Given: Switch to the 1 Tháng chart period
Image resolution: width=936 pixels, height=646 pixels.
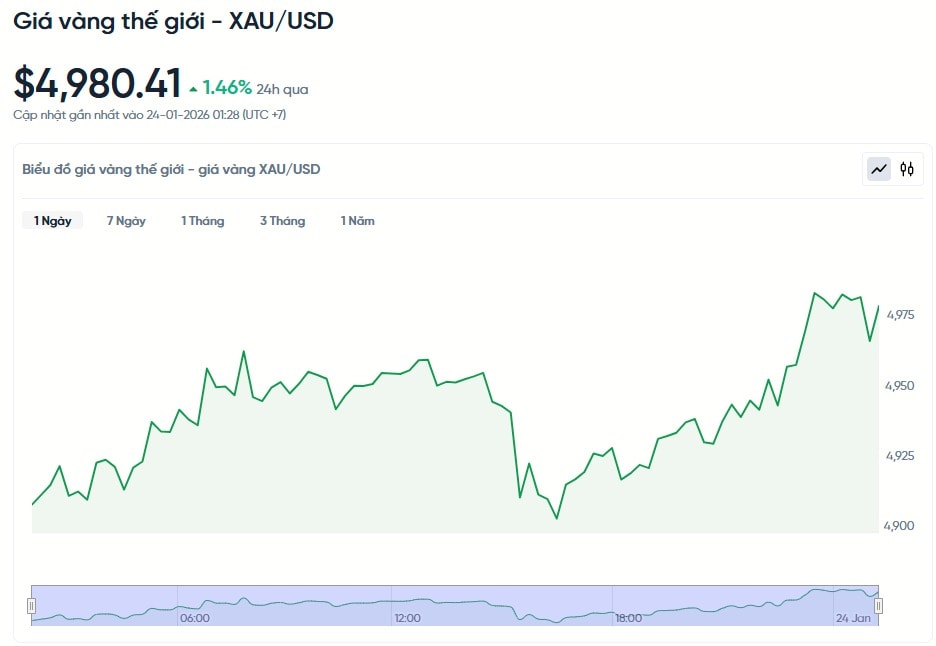Looking at the screenshot, I should 203,220.
